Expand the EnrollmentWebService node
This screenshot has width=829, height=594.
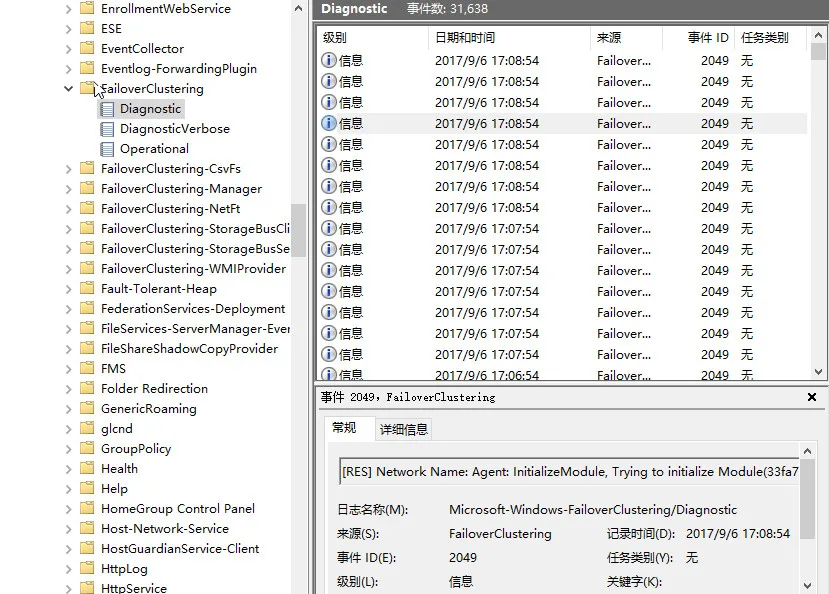click(68, 9)
